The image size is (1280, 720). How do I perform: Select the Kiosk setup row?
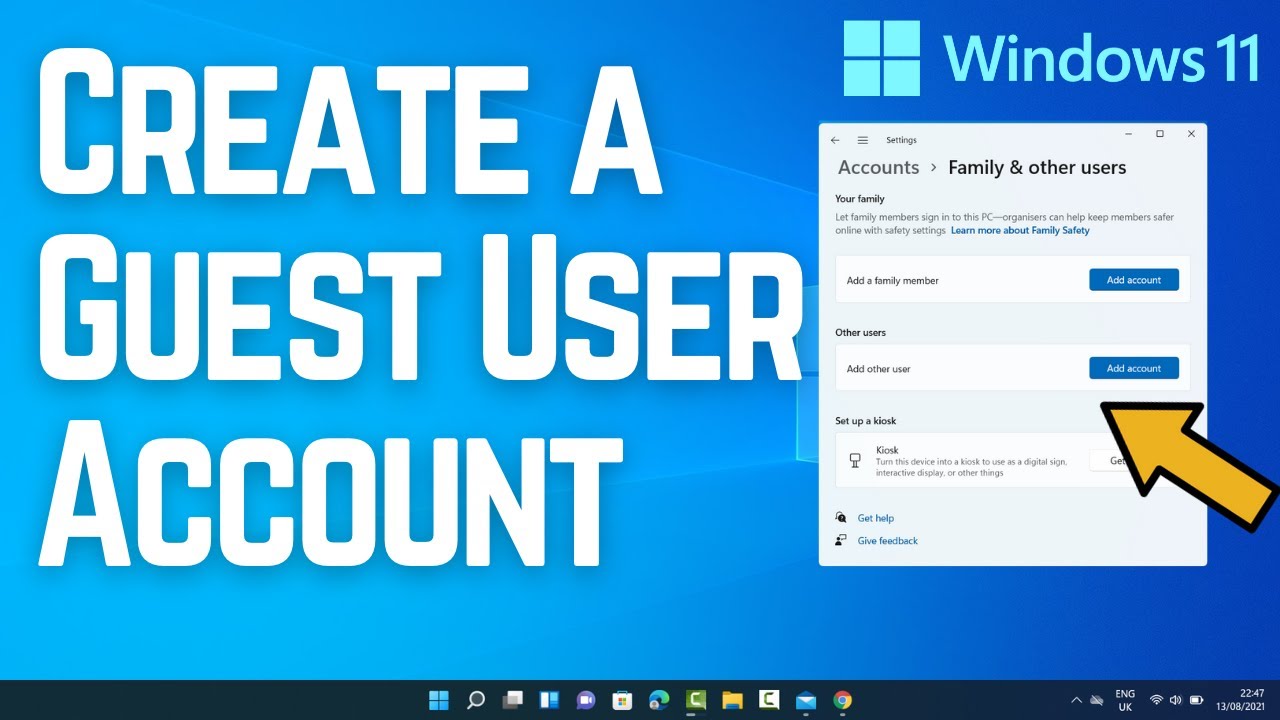[1013, 461]
